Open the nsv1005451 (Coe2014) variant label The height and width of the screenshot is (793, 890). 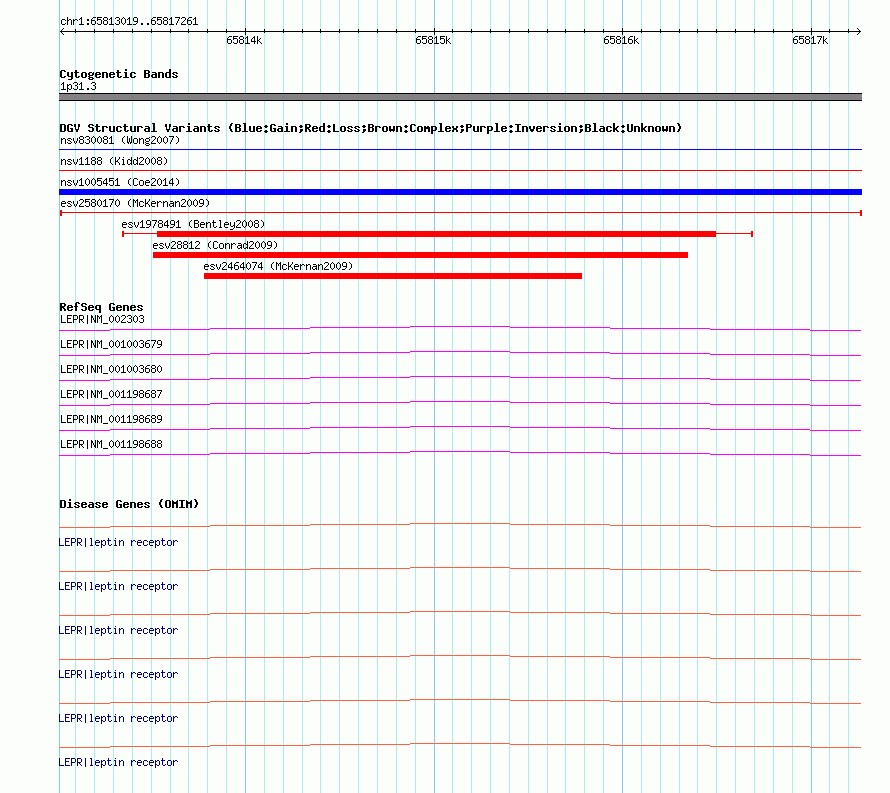coord(120,182)
